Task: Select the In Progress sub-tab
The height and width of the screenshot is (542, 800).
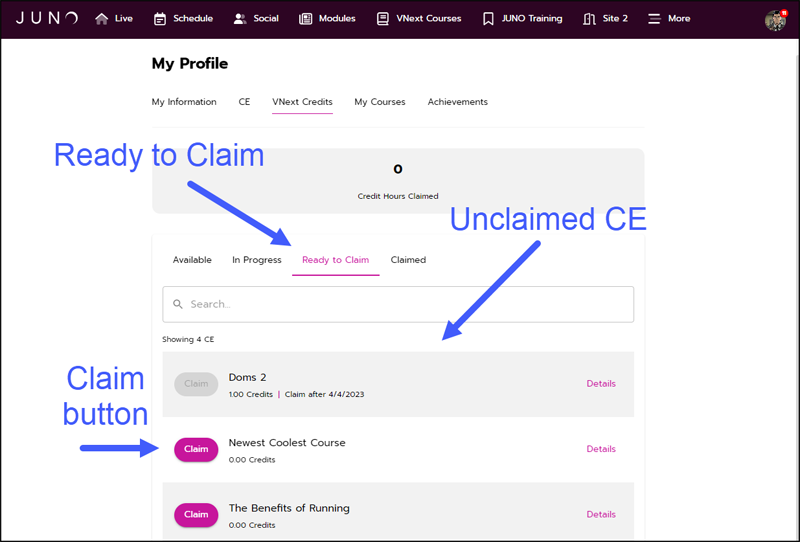Action: pos(257,260)
